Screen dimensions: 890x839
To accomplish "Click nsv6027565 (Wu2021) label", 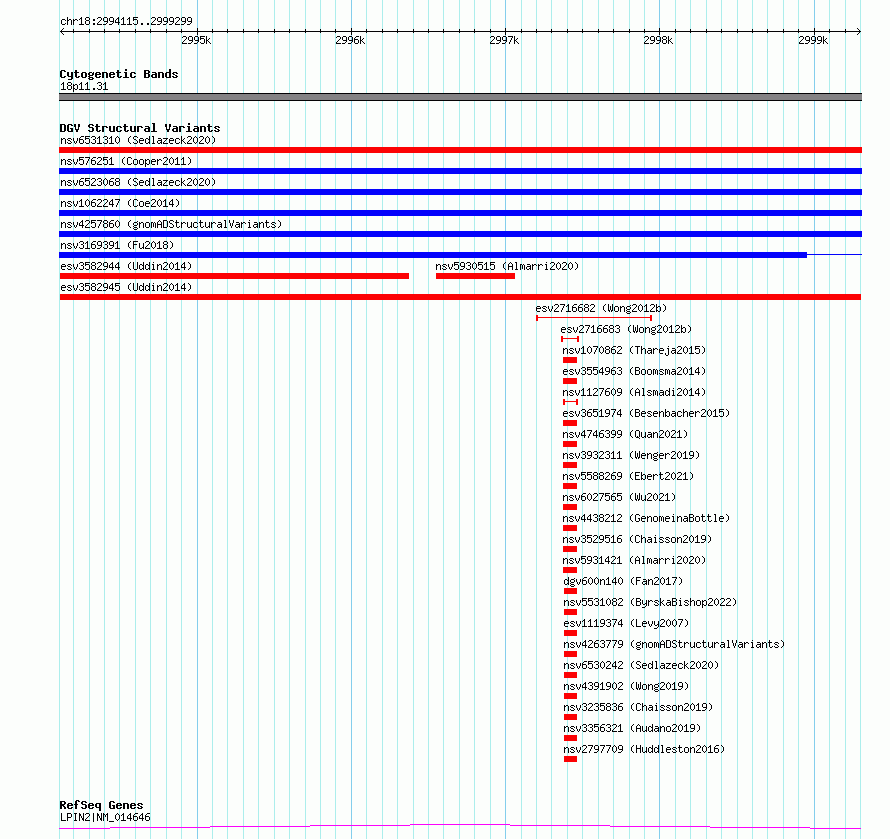I will tap(619, 497).
